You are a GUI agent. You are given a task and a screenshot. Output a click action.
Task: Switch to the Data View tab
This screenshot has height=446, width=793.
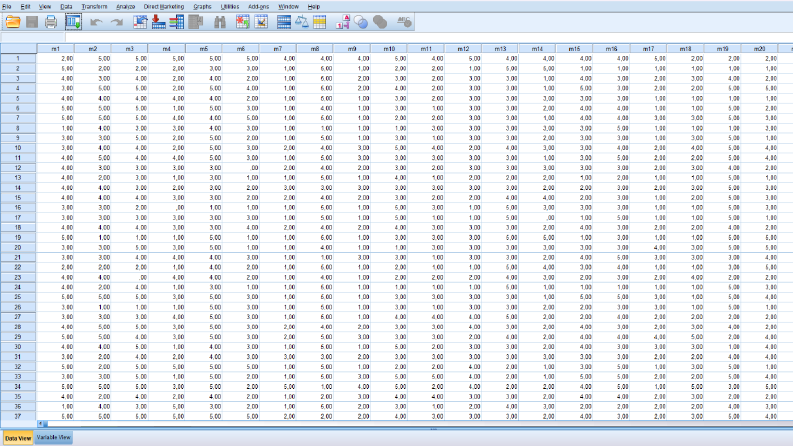(x=18, y=438)
